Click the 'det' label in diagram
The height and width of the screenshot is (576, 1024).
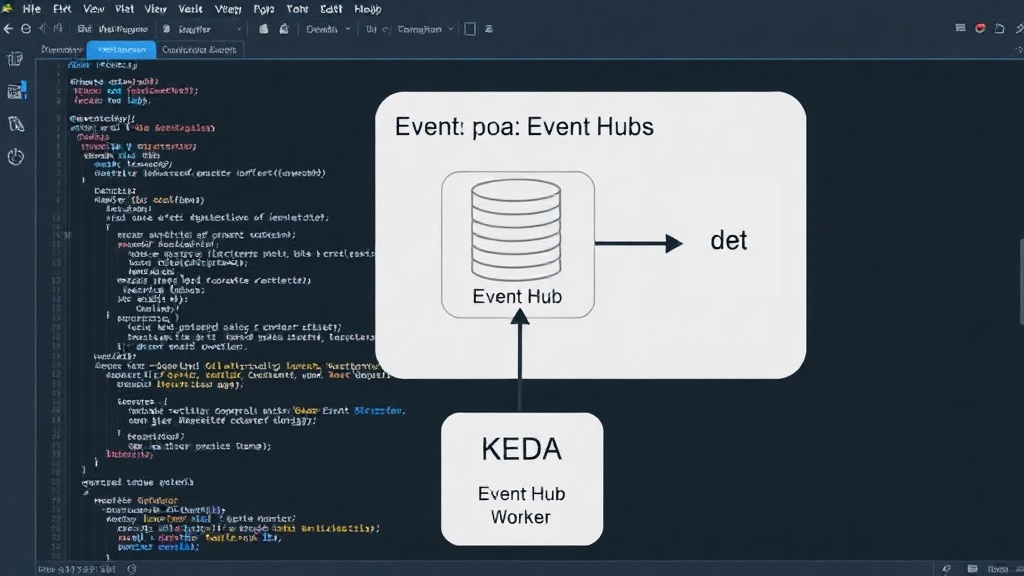728,241
